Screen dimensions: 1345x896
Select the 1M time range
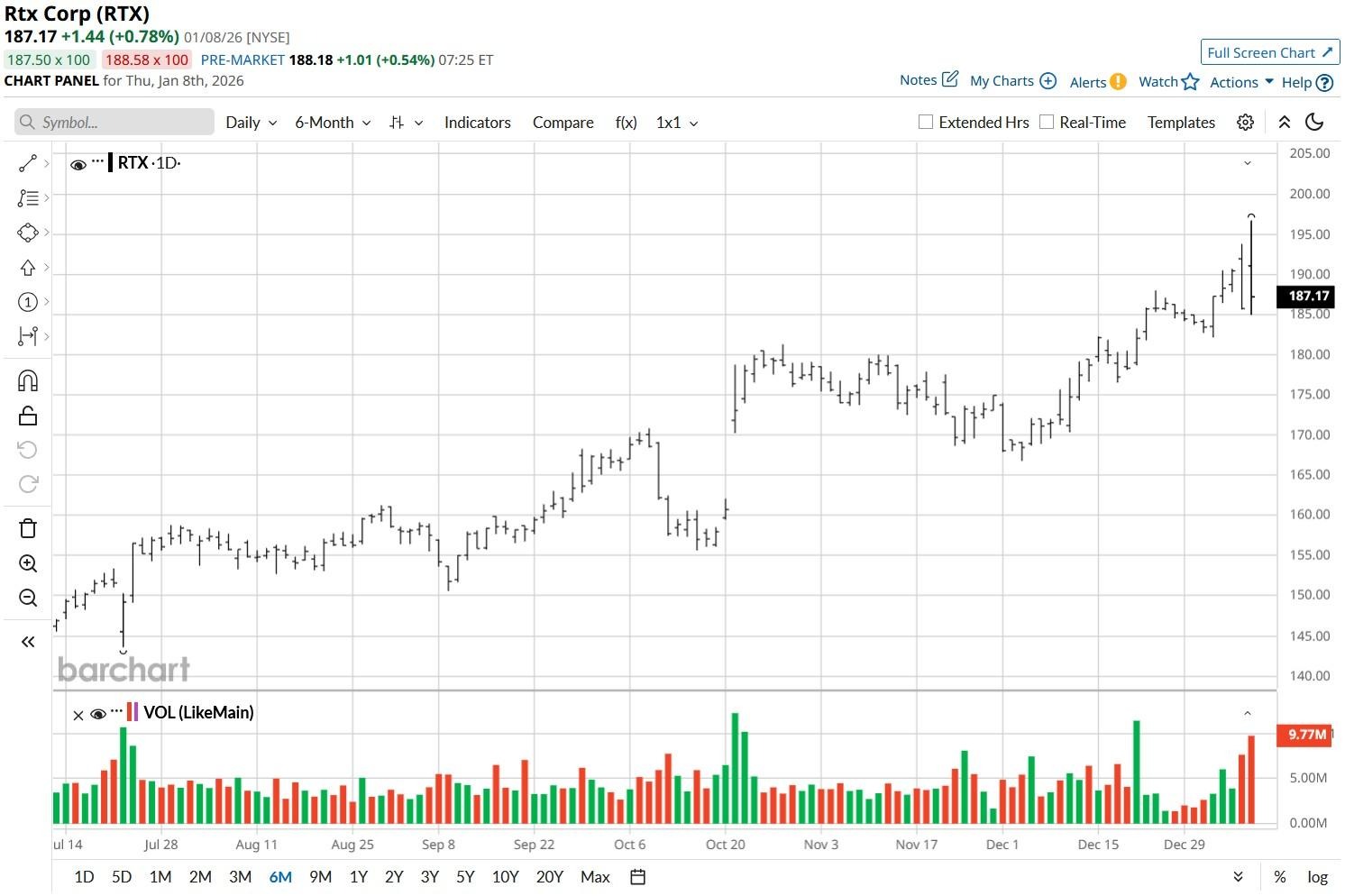pyautogui.click(x=160, y=877)
